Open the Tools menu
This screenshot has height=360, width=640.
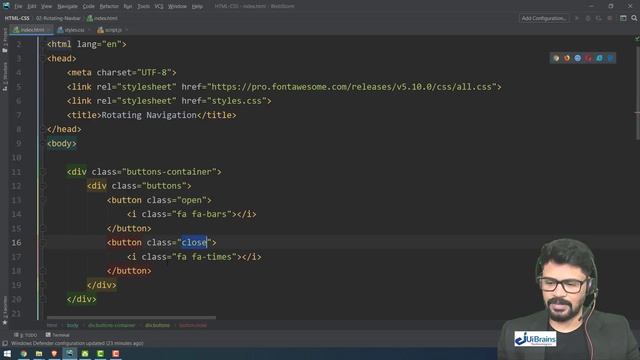coord(143,7)
